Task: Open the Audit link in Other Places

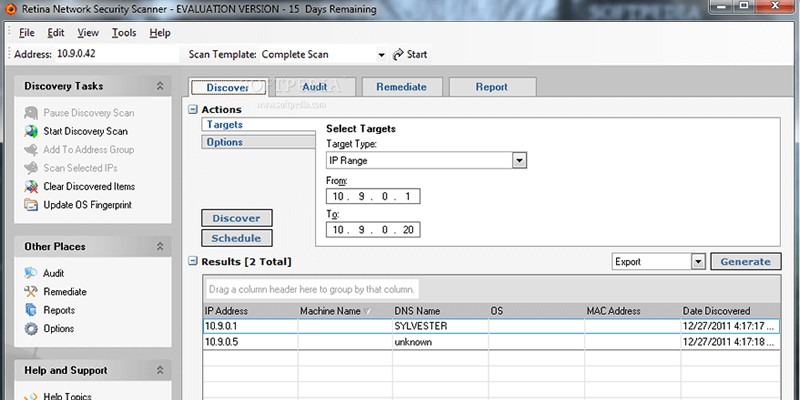Action: [54, 273]
